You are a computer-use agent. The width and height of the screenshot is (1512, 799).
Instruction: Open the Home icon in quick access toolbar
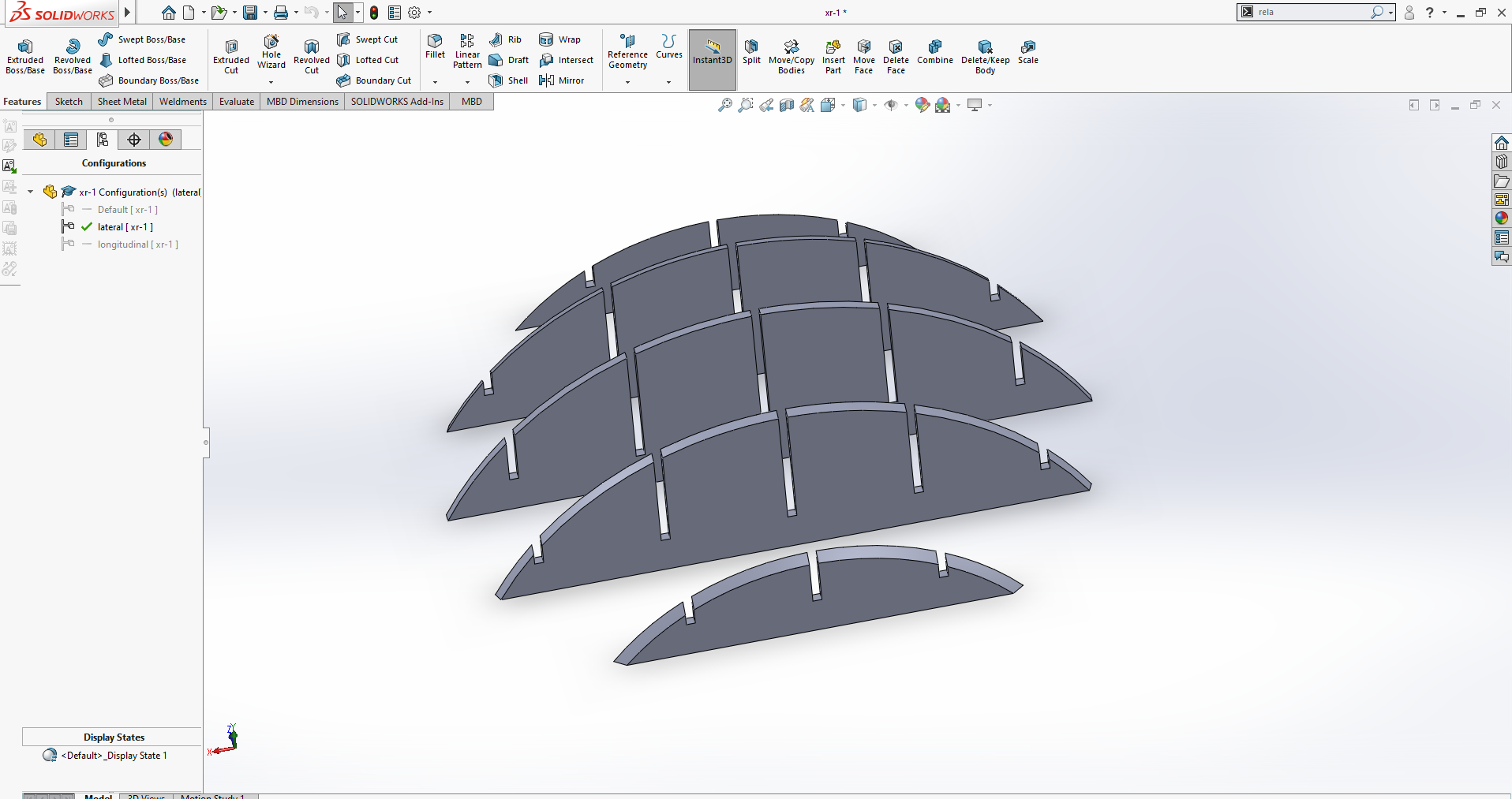tap(168, 13)
